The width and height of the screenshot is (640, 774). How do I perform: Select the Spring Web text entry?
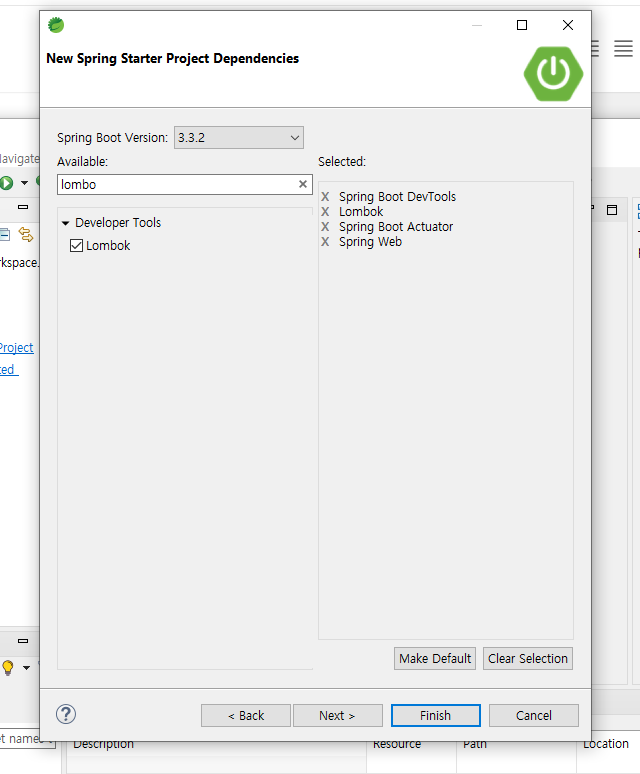point(370,242)
